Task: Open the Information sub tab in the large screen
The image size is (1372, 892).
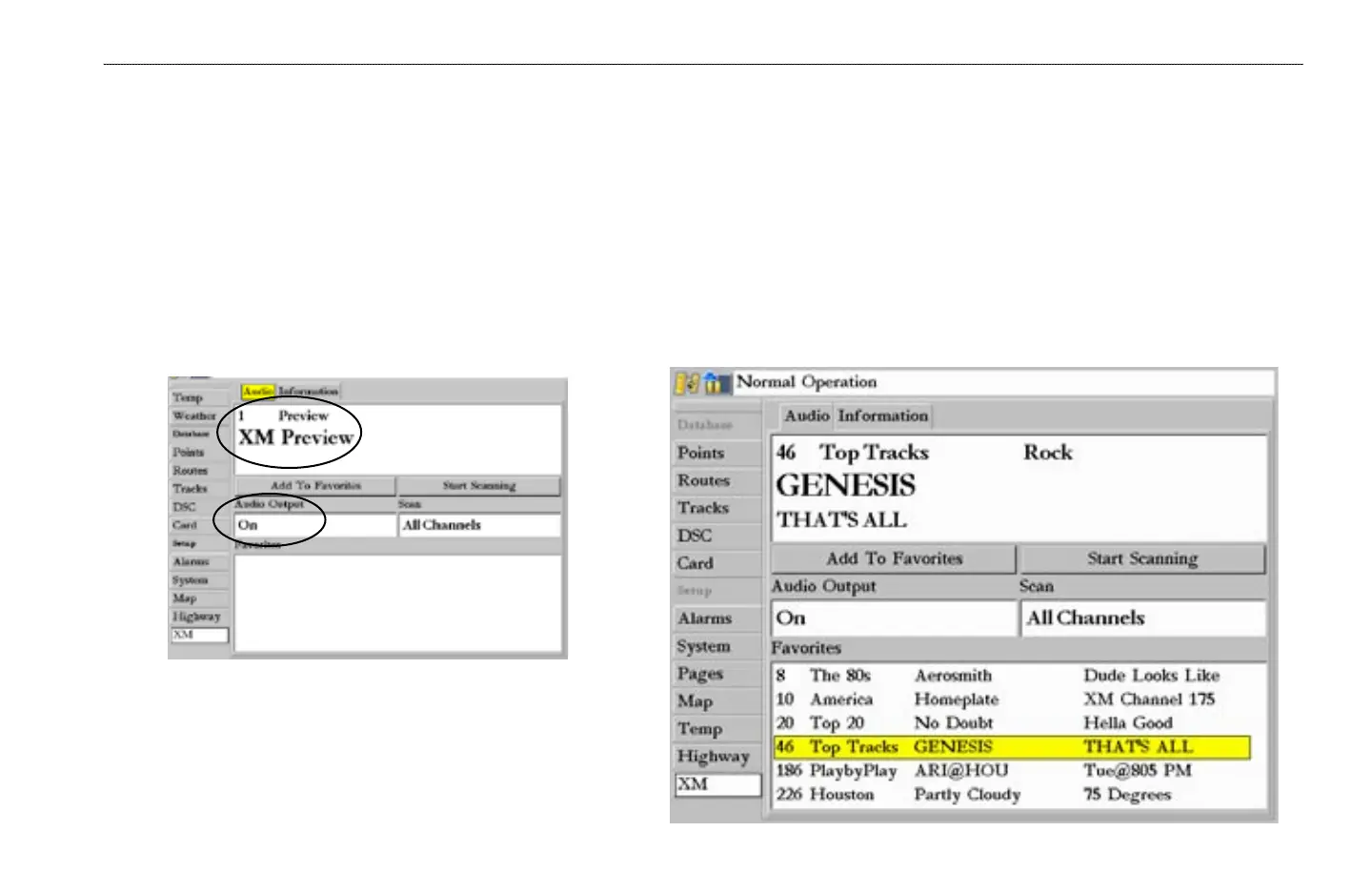Action: click(883, 416)
